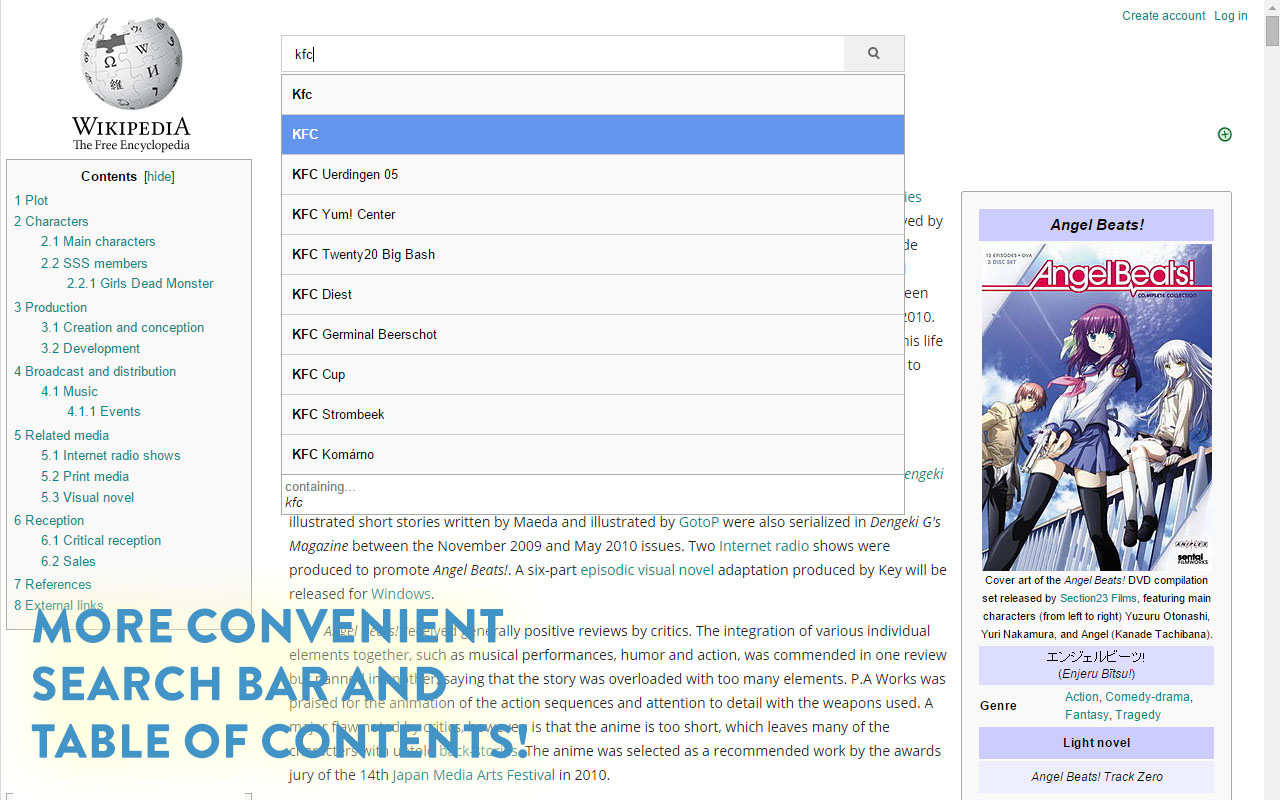Jump to '6 Reception' section
This screenshot has width=1280, height=800.
click(49, 520)
